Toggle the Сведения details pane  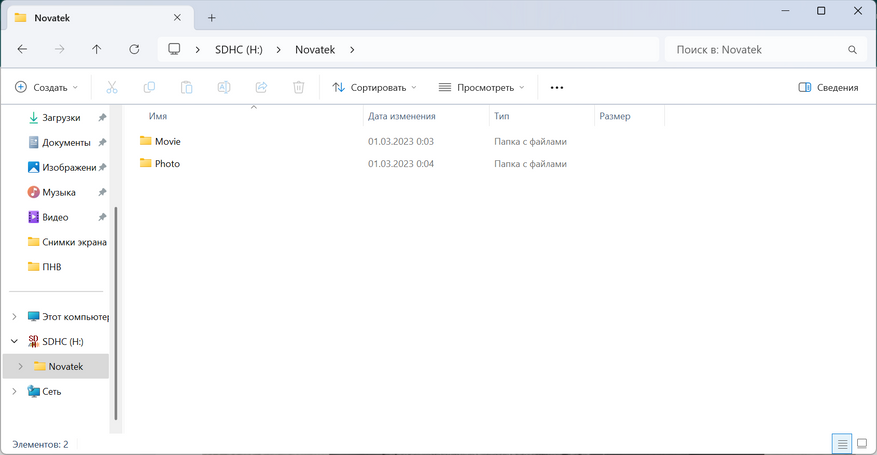click(828, 87)
